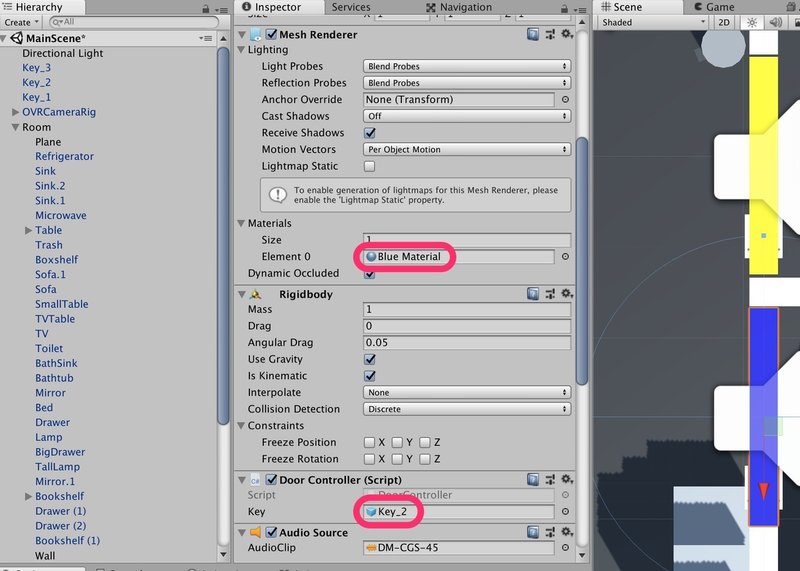Open Mesh Renderer preset settings icon
Screen dimensions: 800x571
(x=550, y=34)
